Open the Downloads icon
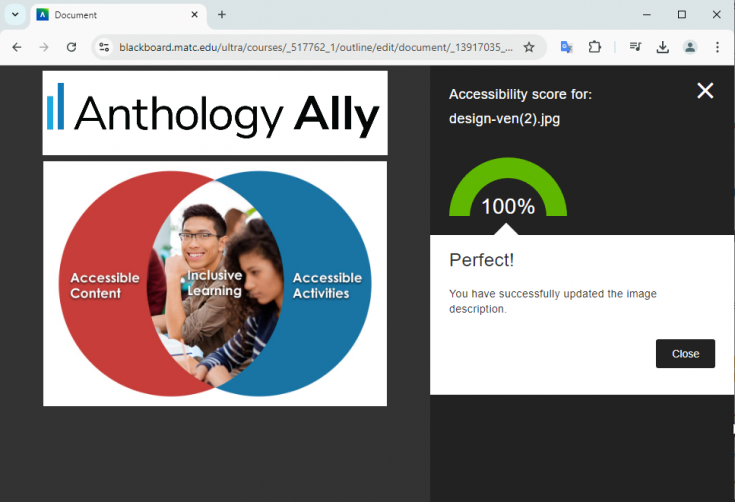Screen dimensions: 735x502 tap(663, 47)
